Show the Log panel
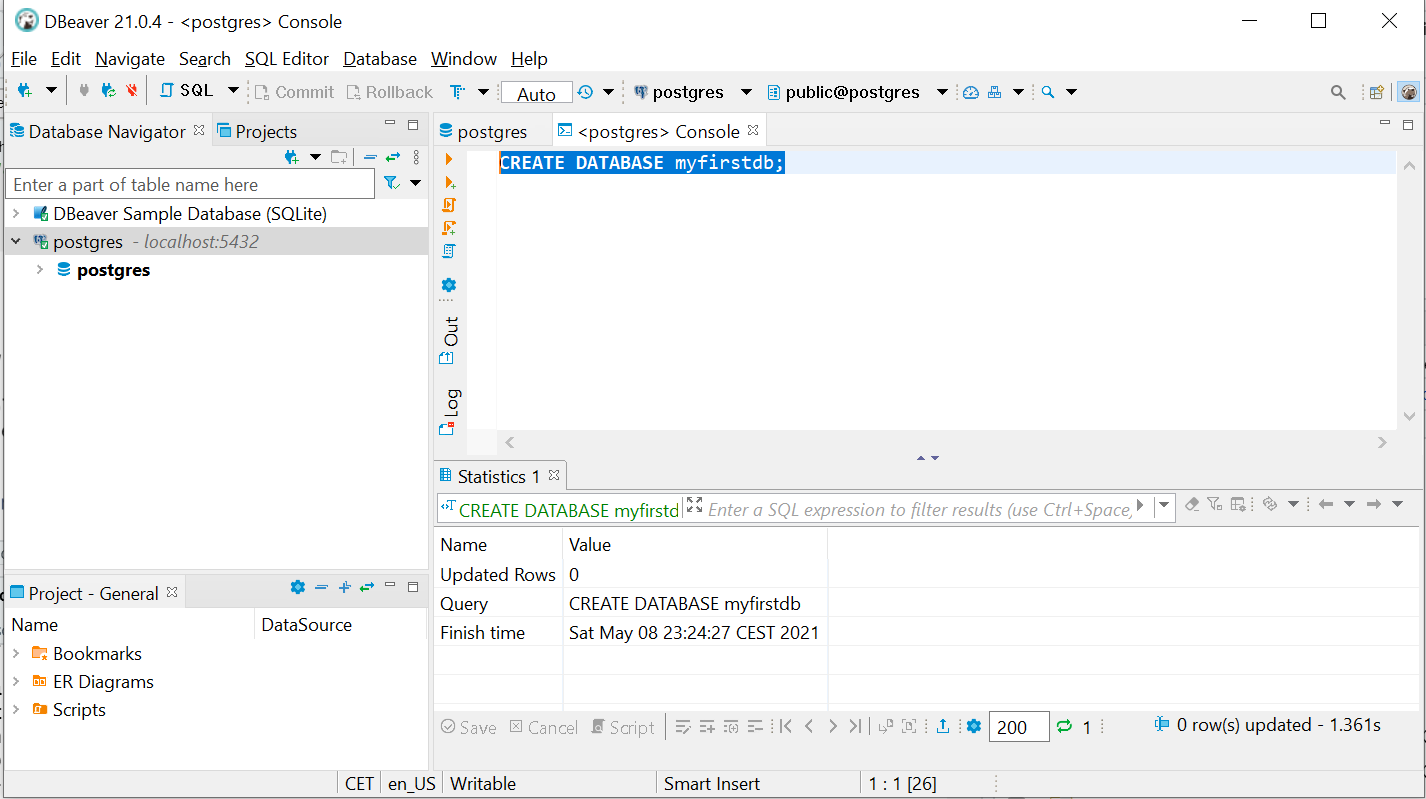Image resolution: width=1426 pixels, height=799 pixels. 450,411
